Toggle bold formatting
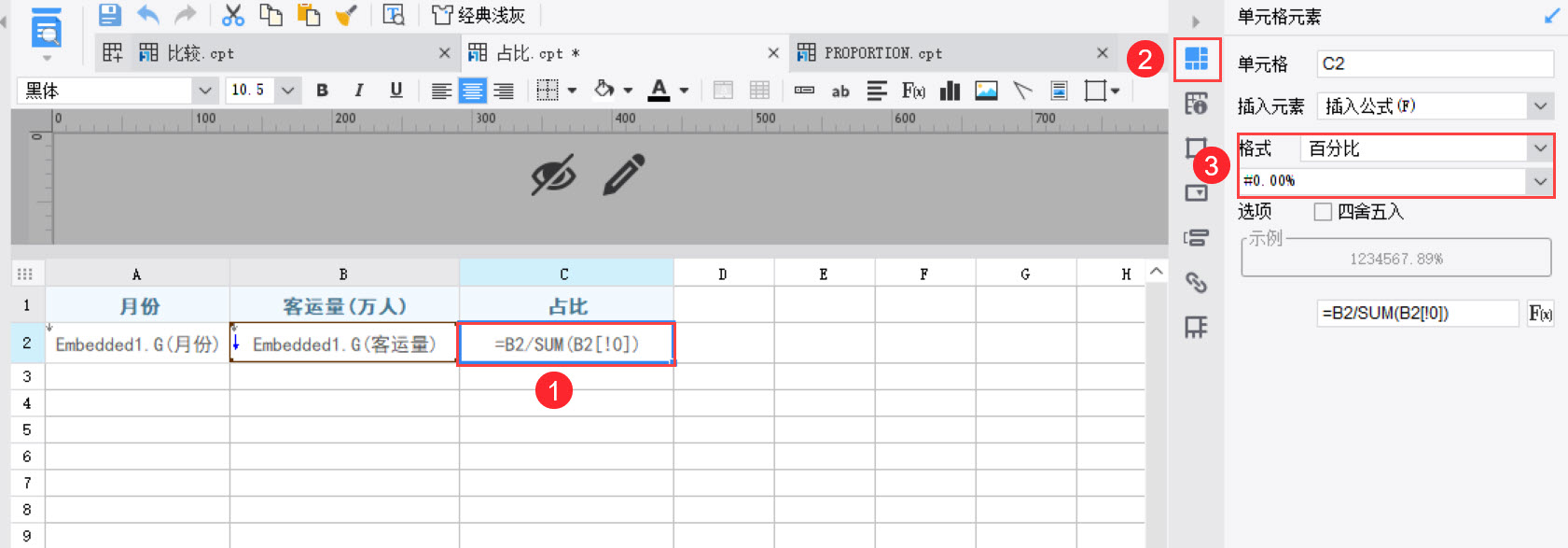 click(x=323, y=91)
